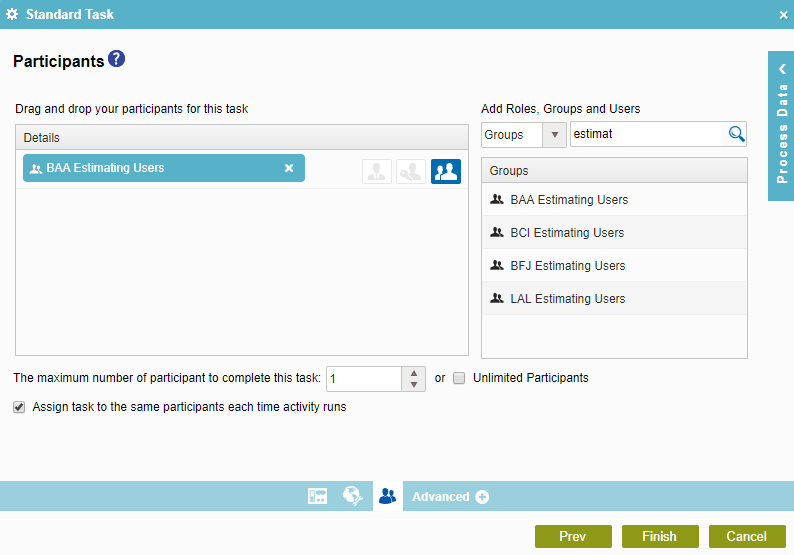Select the group participants icon

[x=446, y=171]
